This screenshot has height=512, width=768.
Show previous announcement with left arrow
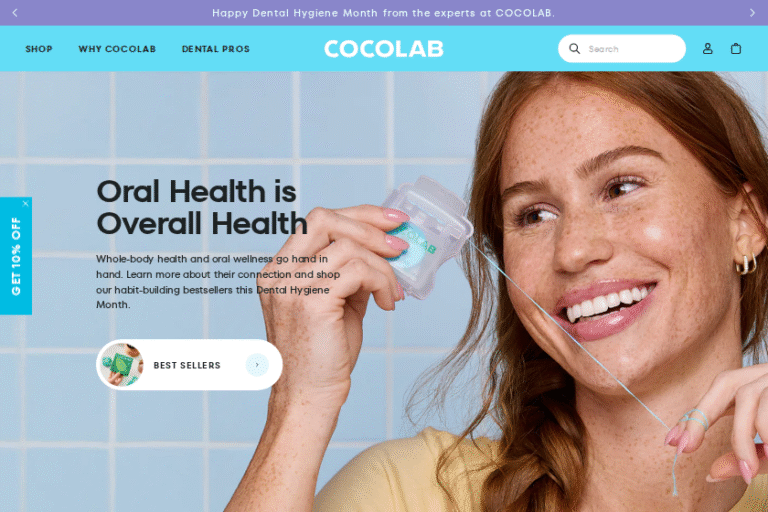tap(15, 13)
